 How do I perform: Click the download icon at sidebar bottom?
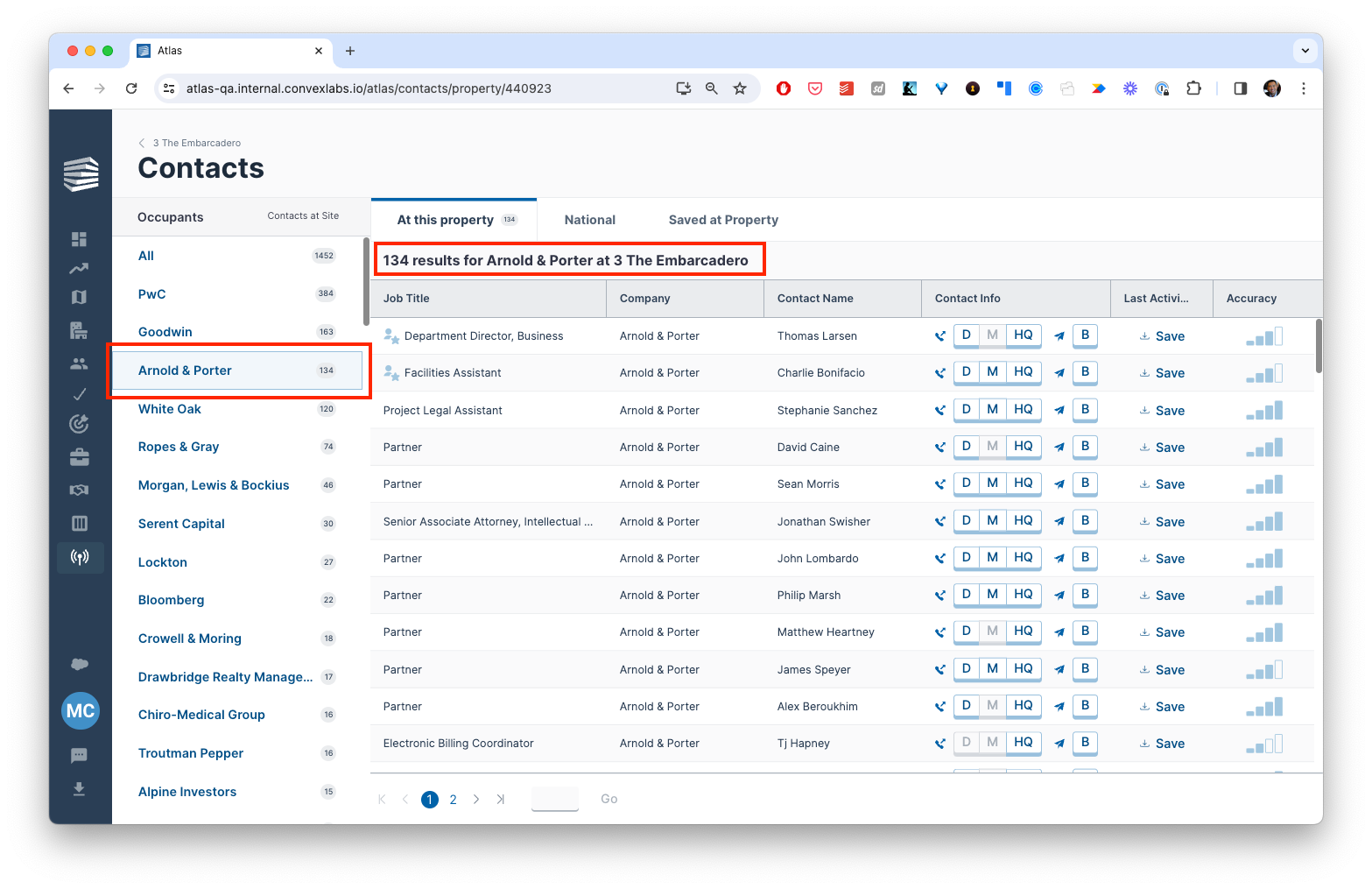coord(79,789)
